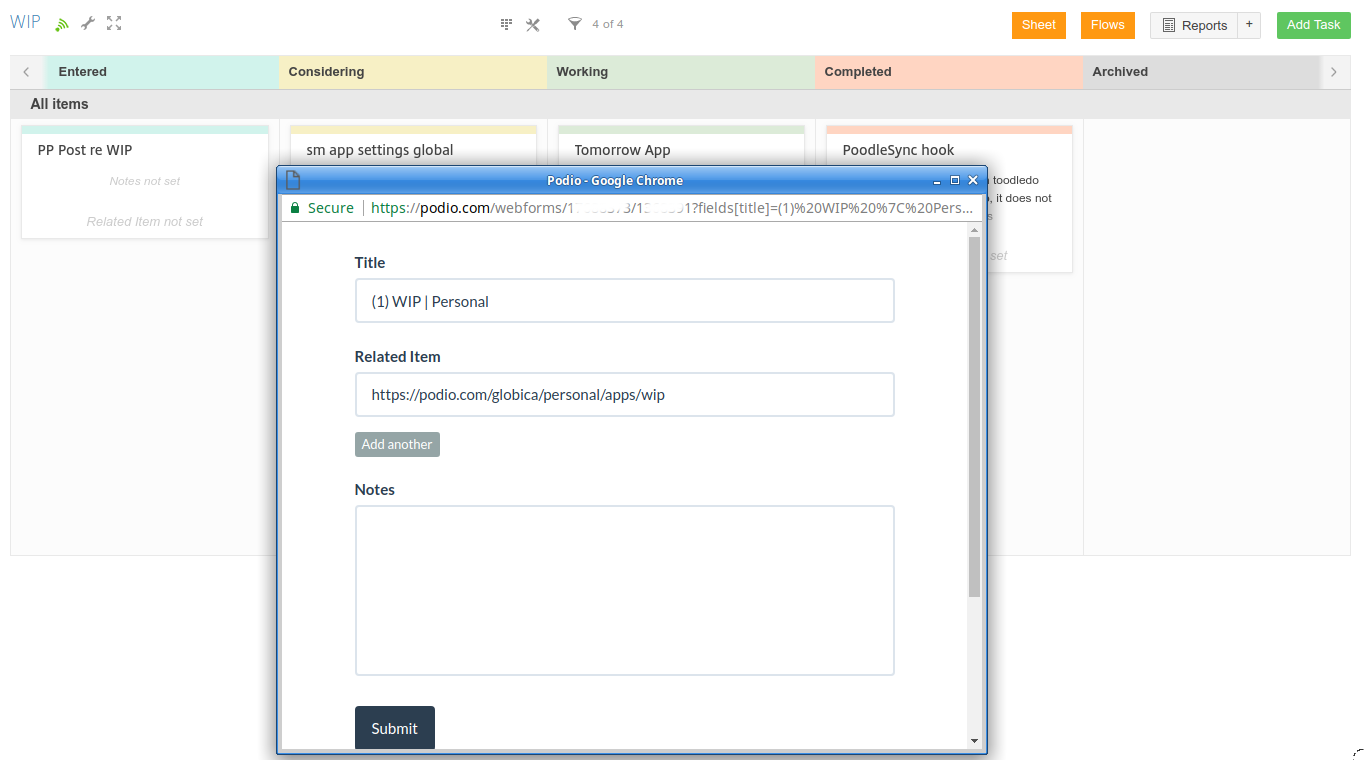Click the '4 of 4' filter count
Viewport: 1364px width, 760px height.
[608, 24]
